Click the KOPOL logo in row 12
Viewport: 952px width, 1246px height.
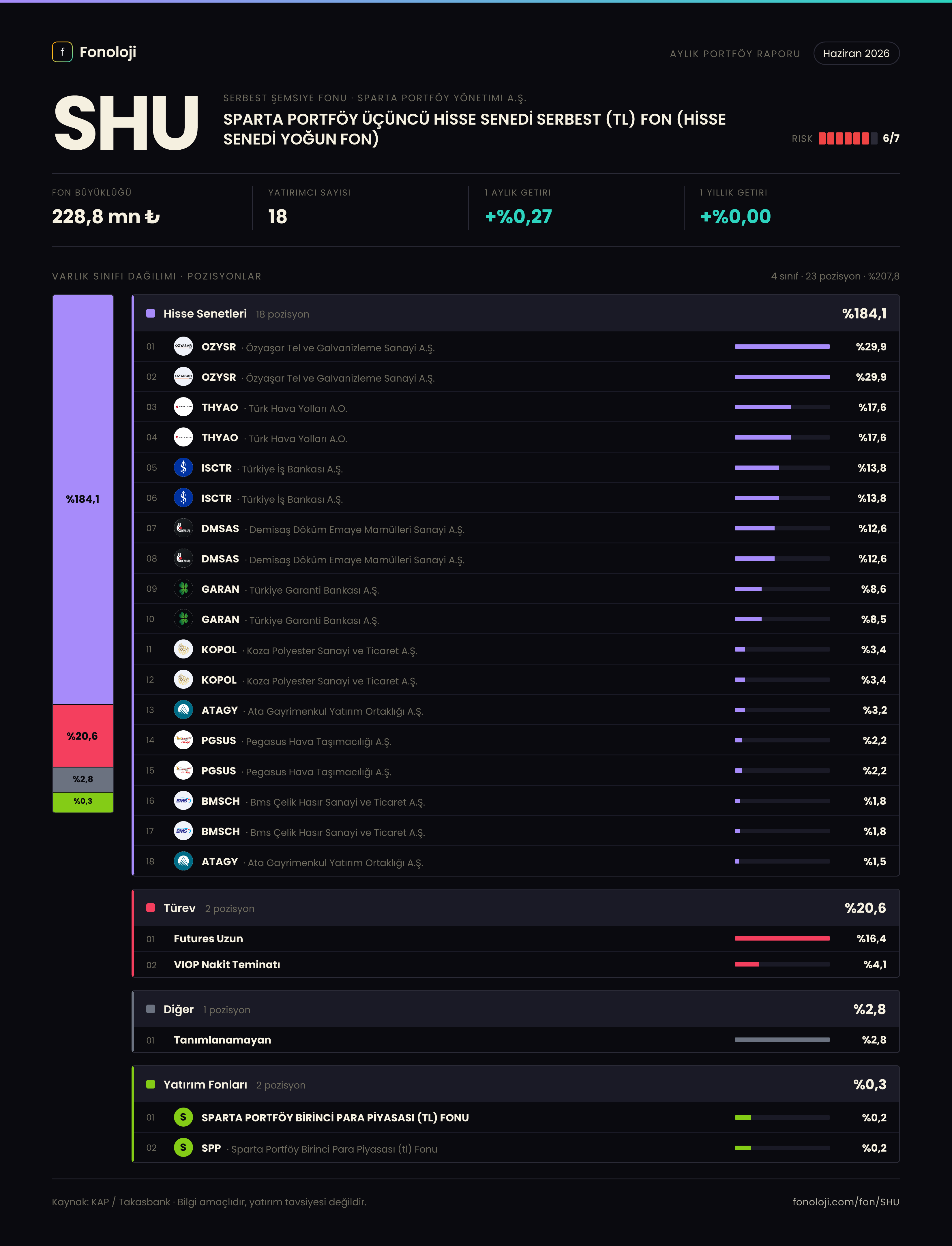[183, 680]
